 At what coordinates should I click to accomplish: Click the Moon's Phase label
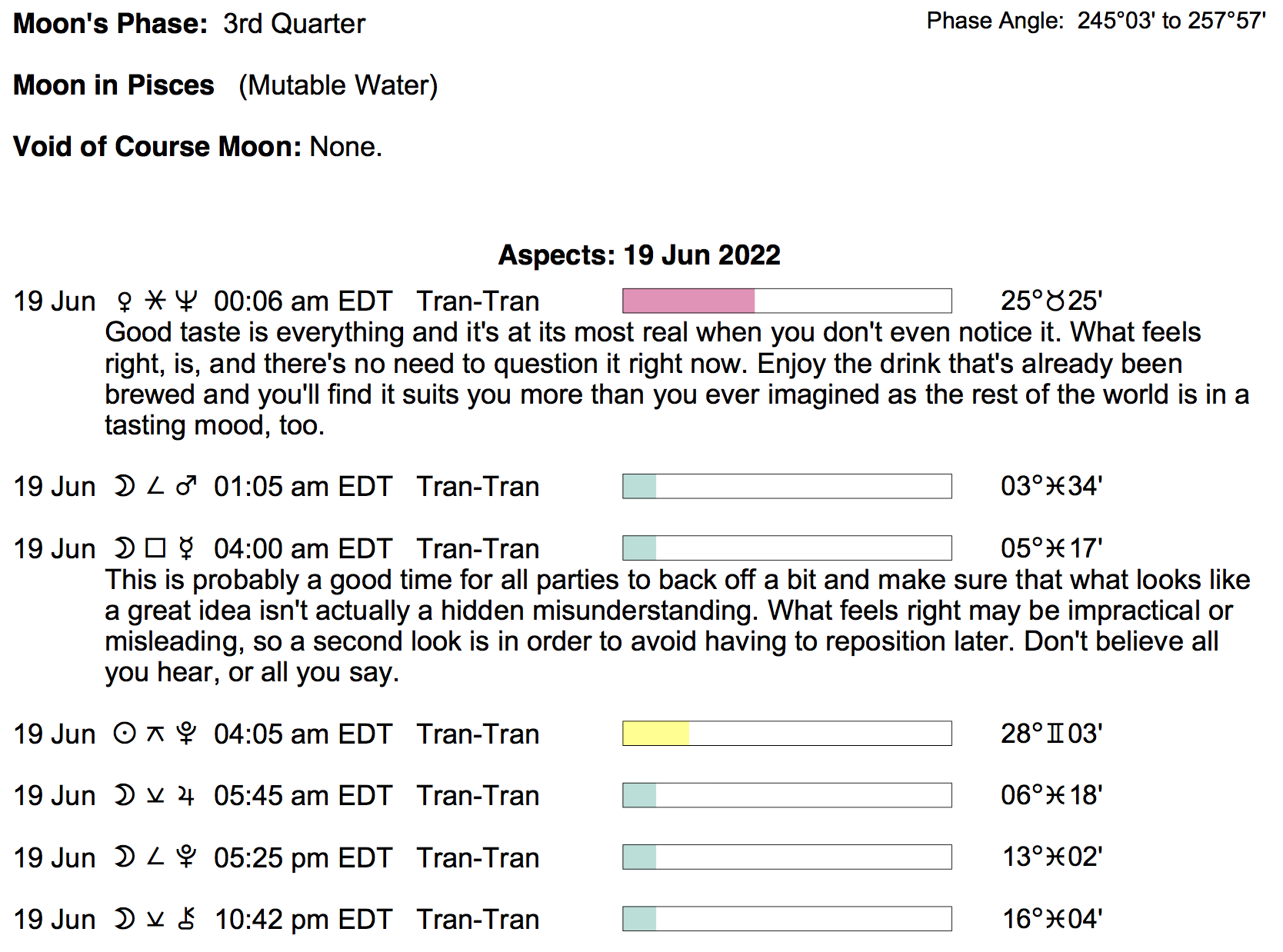[111, 24]
